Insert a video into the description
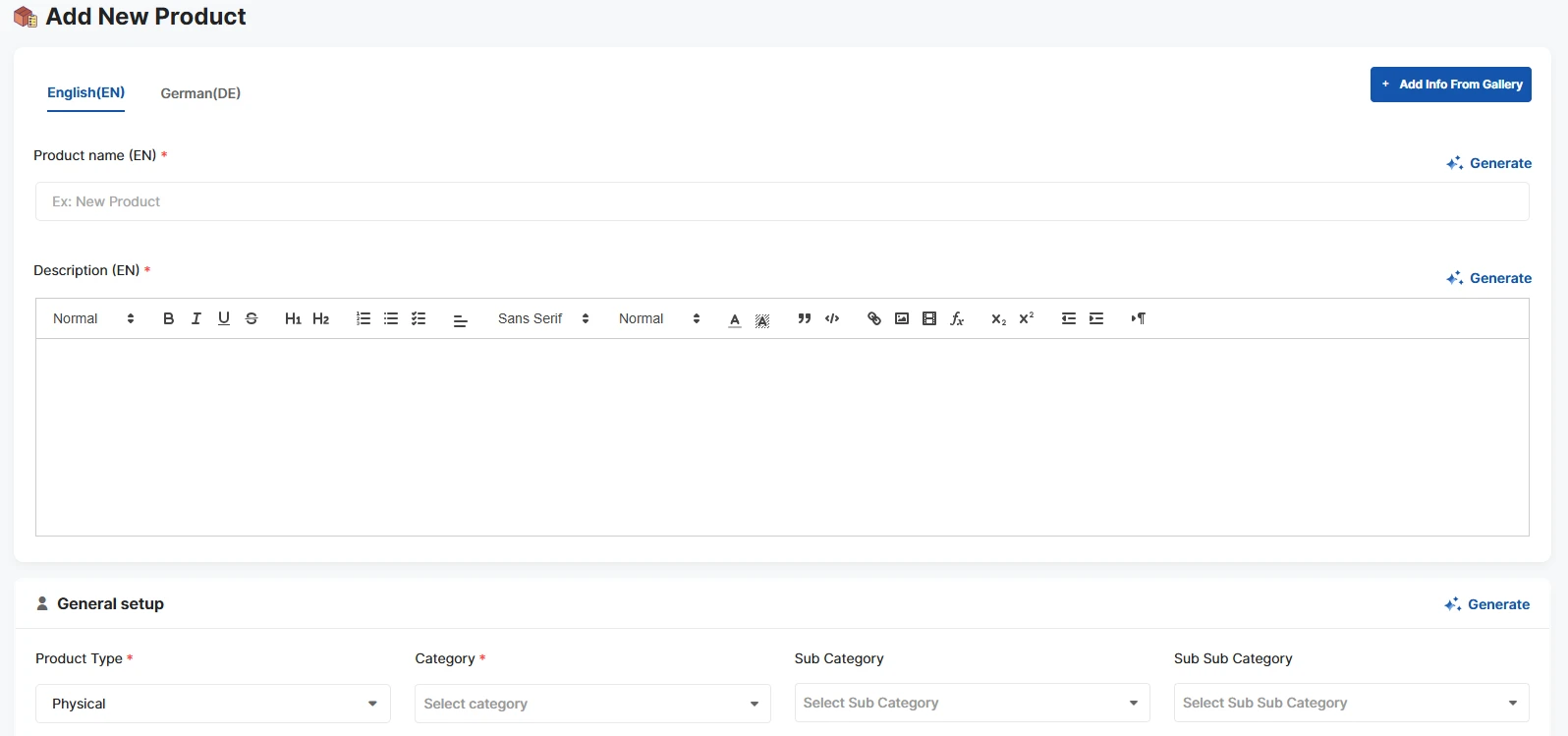 [x=929, y=318]
